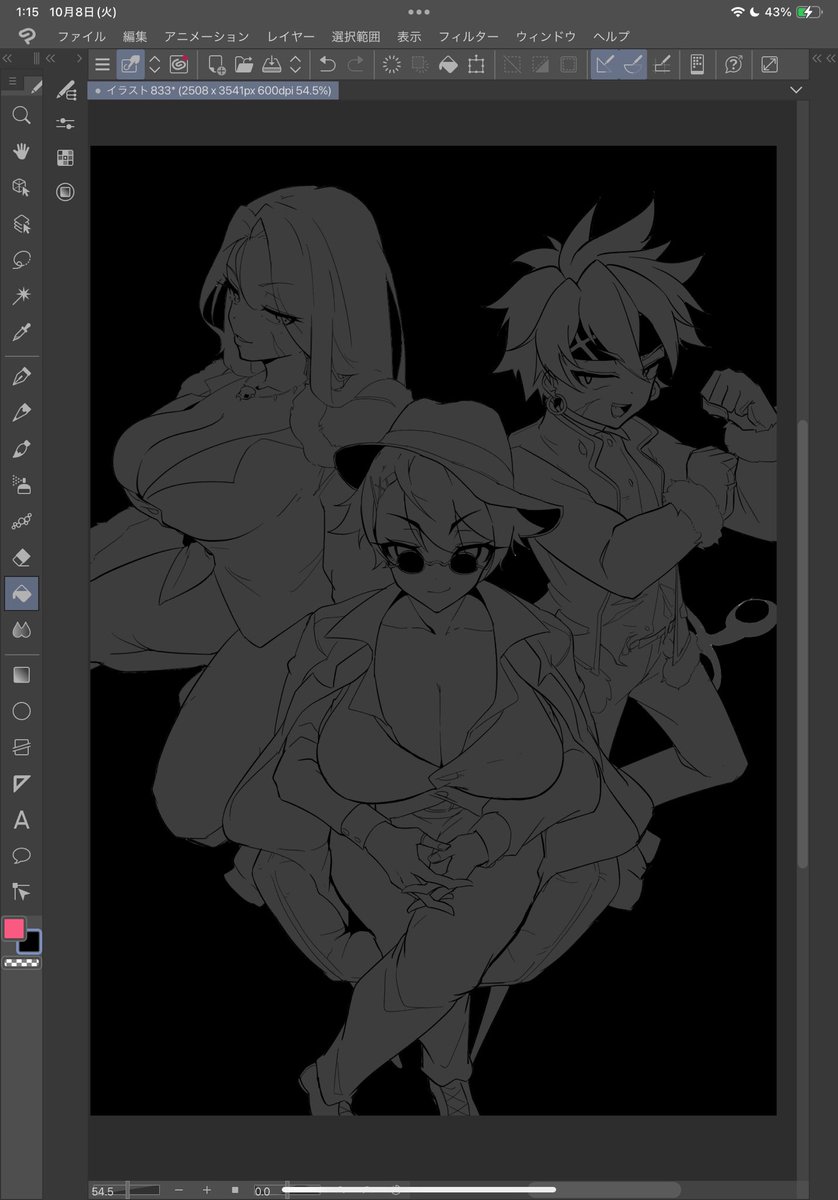838x1200 pixels.
Task: Select the Figure ellipse tool
Action: 21,711
